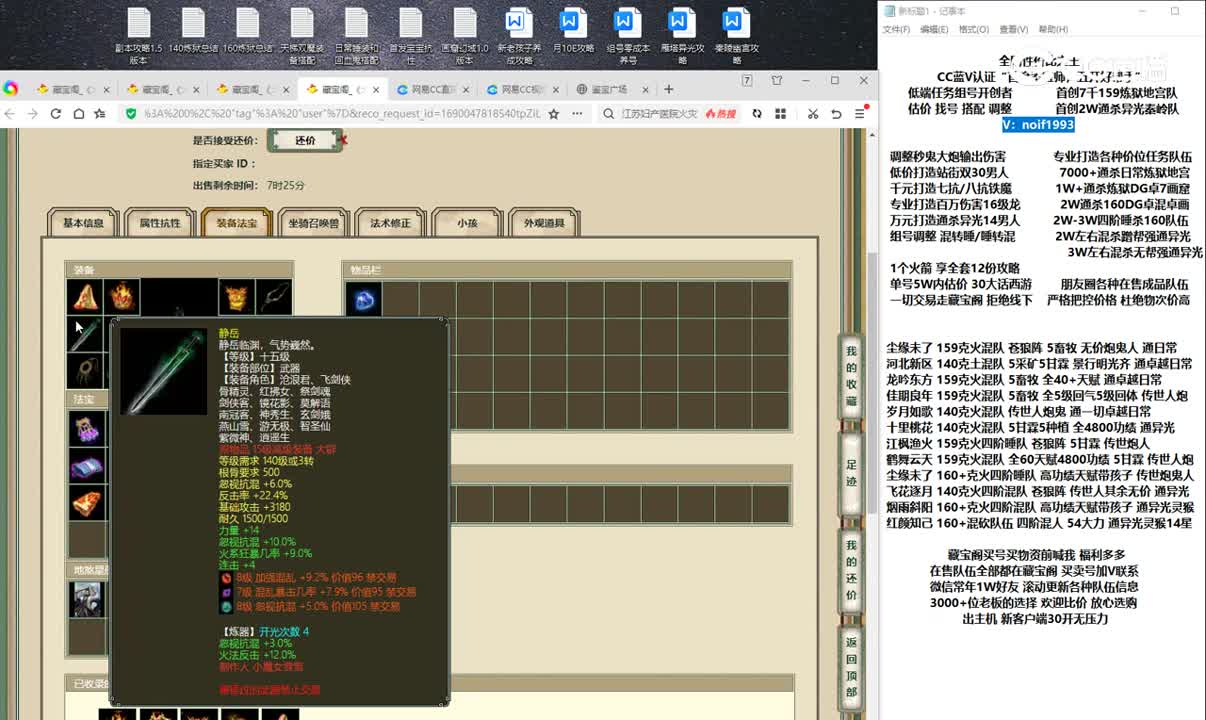Open 我的收藏 side button
1206x720 pixels.
click(851, 376)
